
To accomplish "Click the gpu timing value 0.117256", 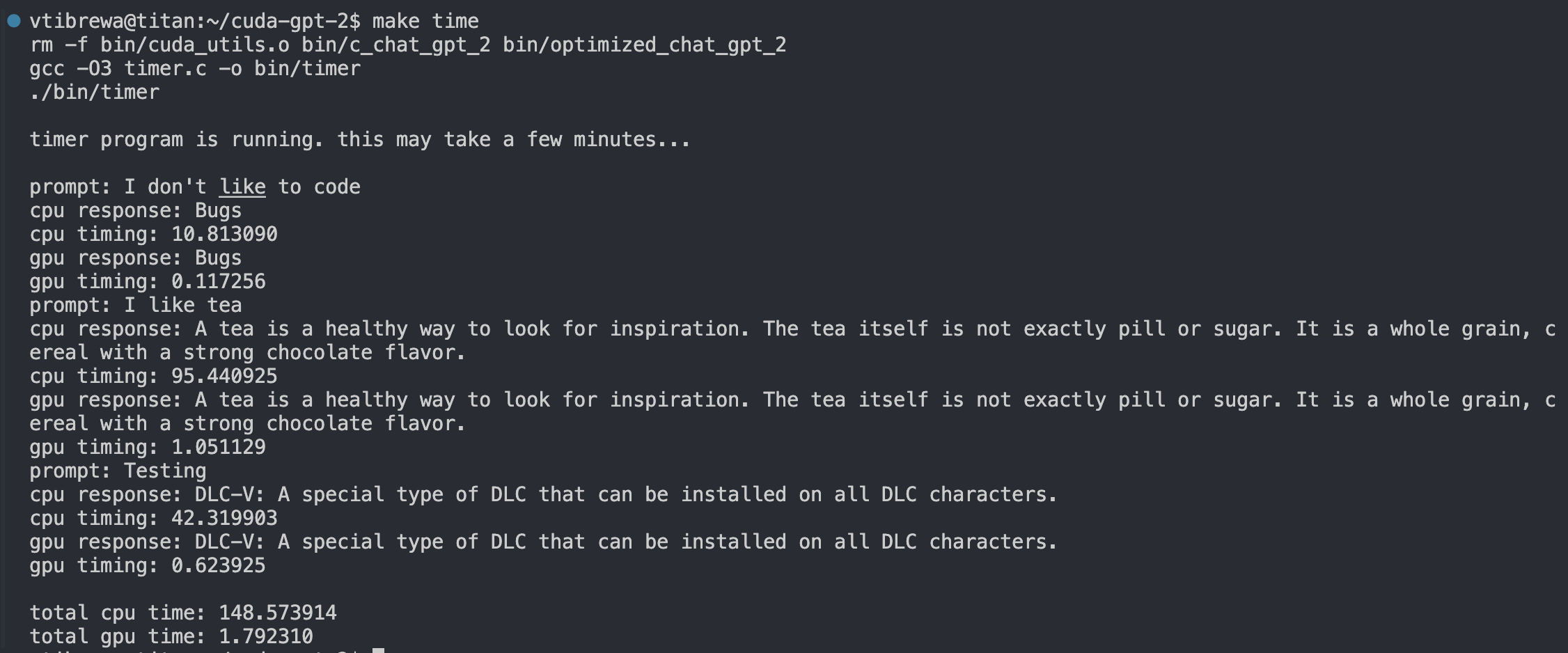I will (x=219, y=281).
